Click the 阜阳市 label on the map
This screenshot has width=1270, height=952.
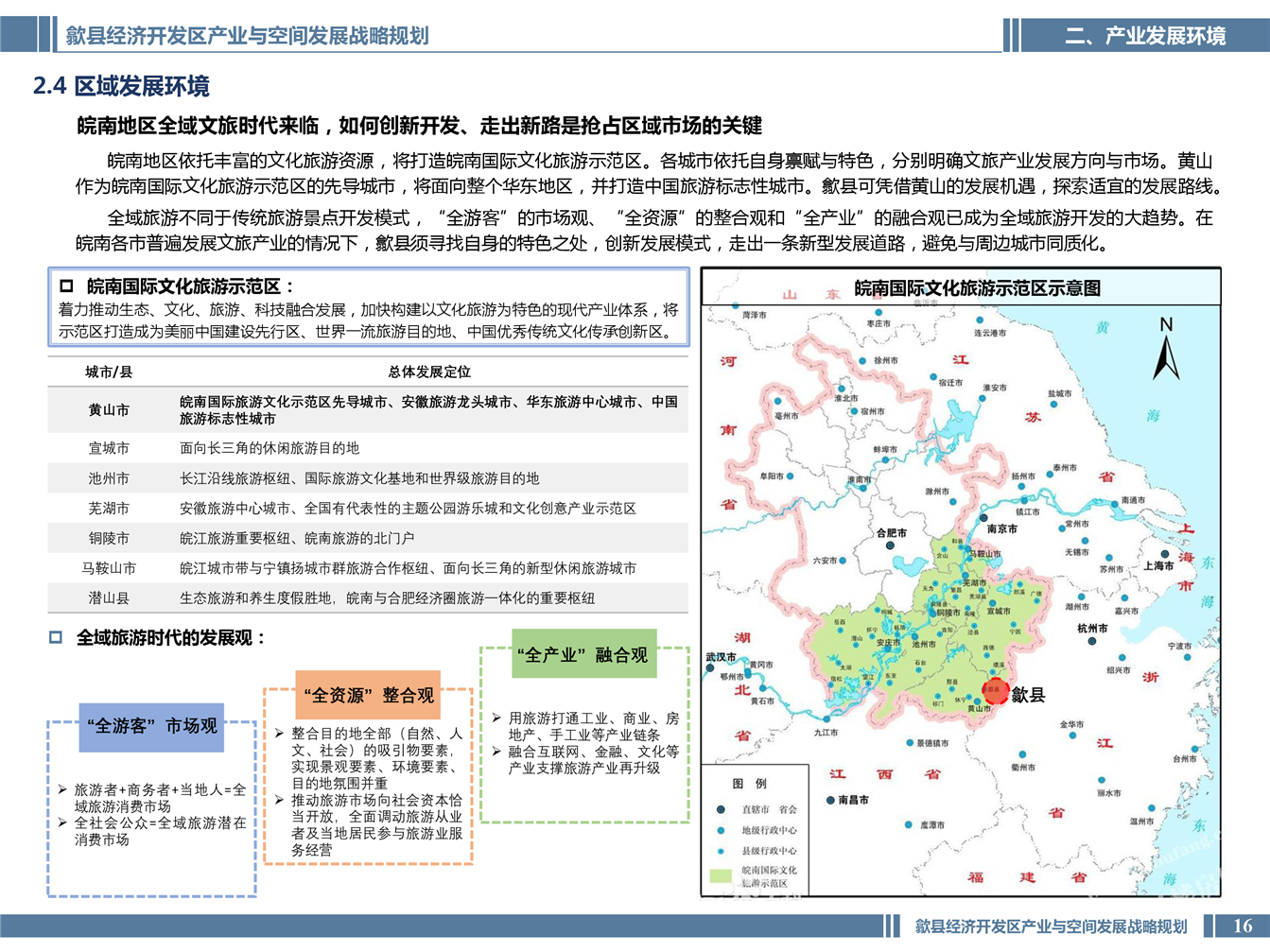(772, 476)
